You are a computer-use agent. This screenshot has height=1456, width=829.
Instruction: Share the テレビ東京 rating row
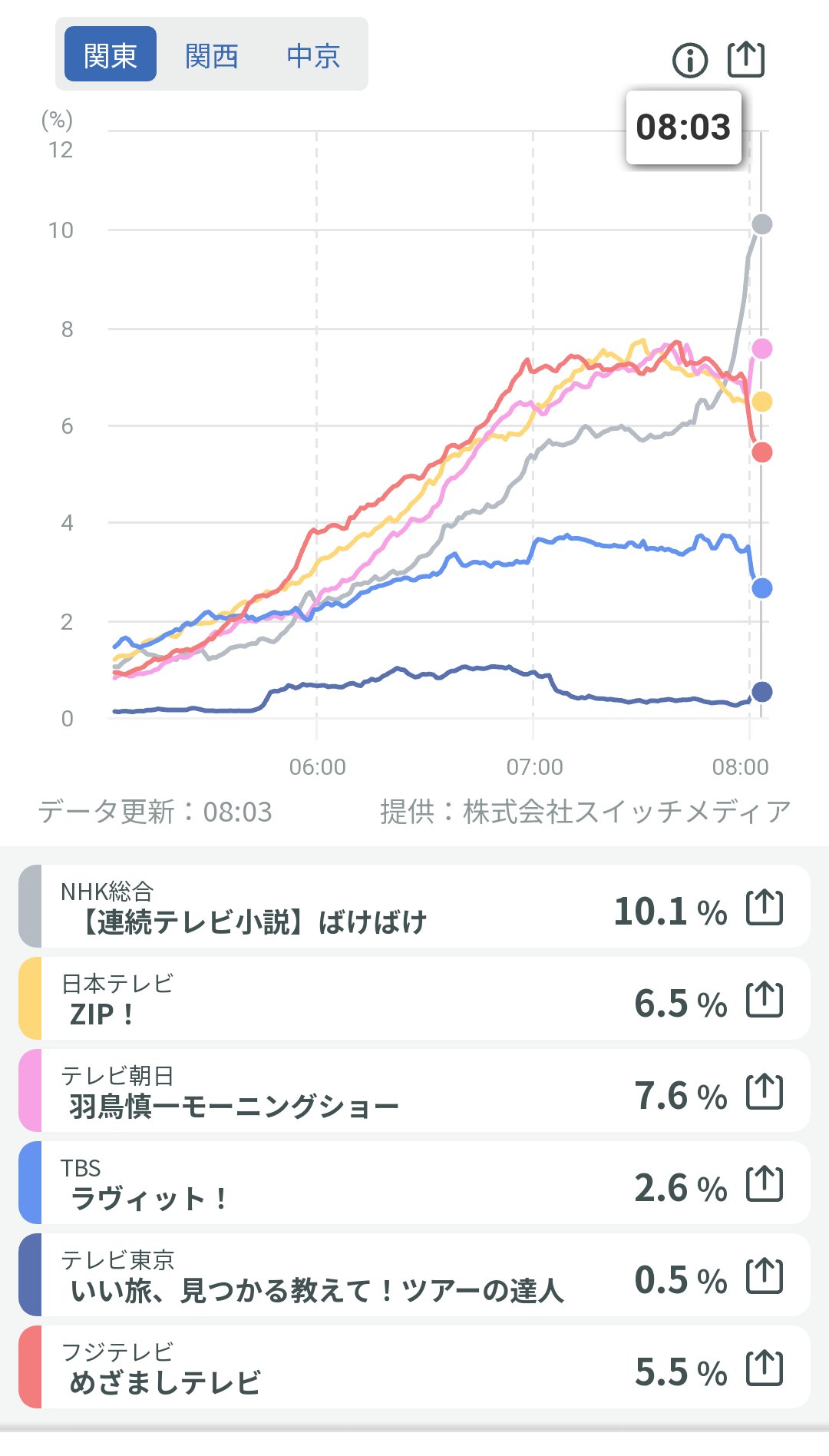click(765, 1276)
